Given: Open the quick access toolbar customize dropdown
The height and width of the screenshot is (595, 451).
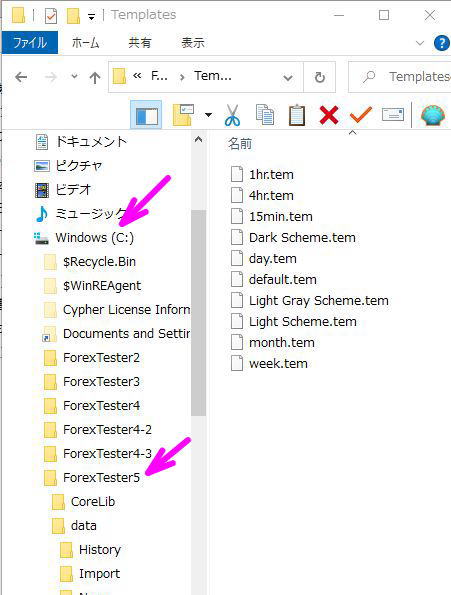Looking at the screenshot, I should (91, 17).
